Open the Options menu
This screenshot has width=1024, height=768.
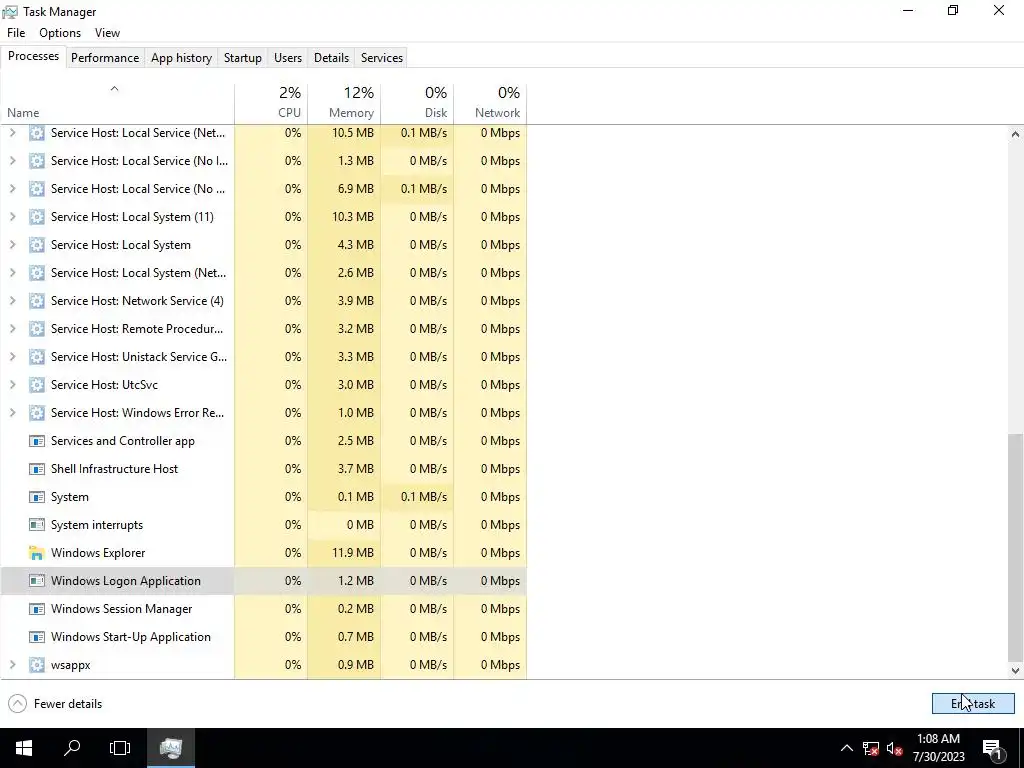click(x=60, y=33)
